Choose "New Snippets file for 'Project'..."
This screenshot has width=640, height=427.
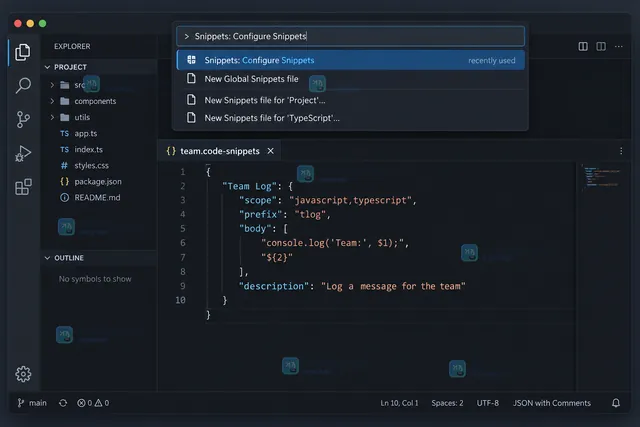[x=351, y=100]
